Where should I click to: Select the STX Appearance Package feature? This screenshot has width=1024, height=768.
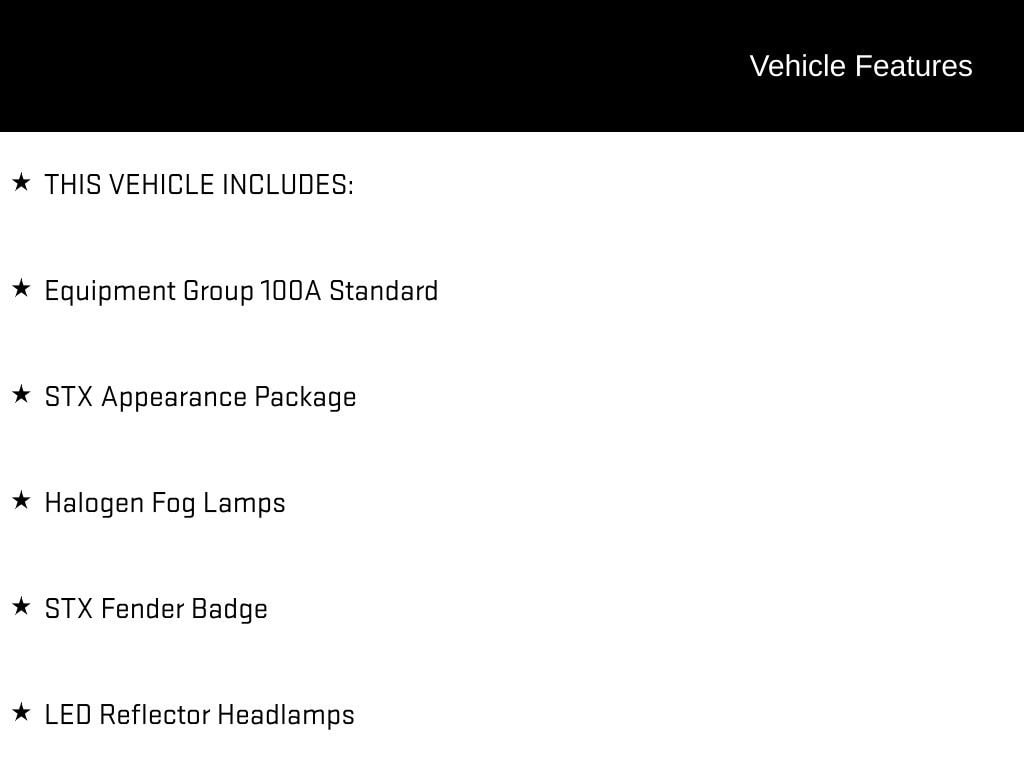tap(200, 397)
